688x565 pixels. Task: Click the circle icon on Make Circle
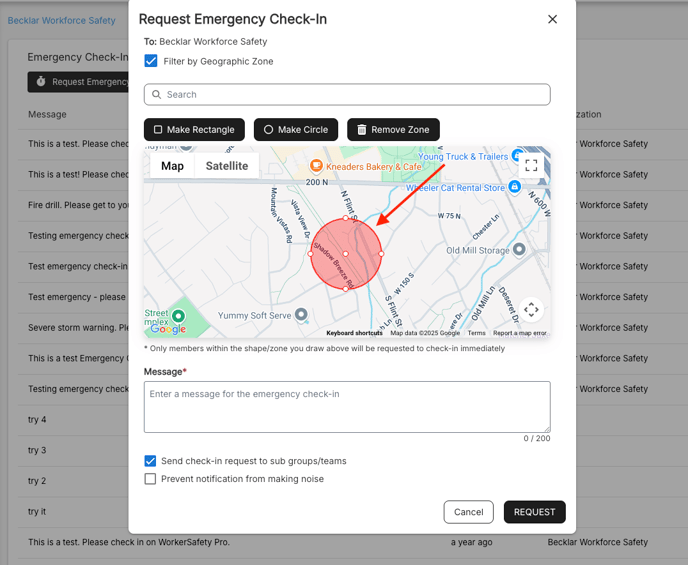pyautogui.click(x=268, y=129)
